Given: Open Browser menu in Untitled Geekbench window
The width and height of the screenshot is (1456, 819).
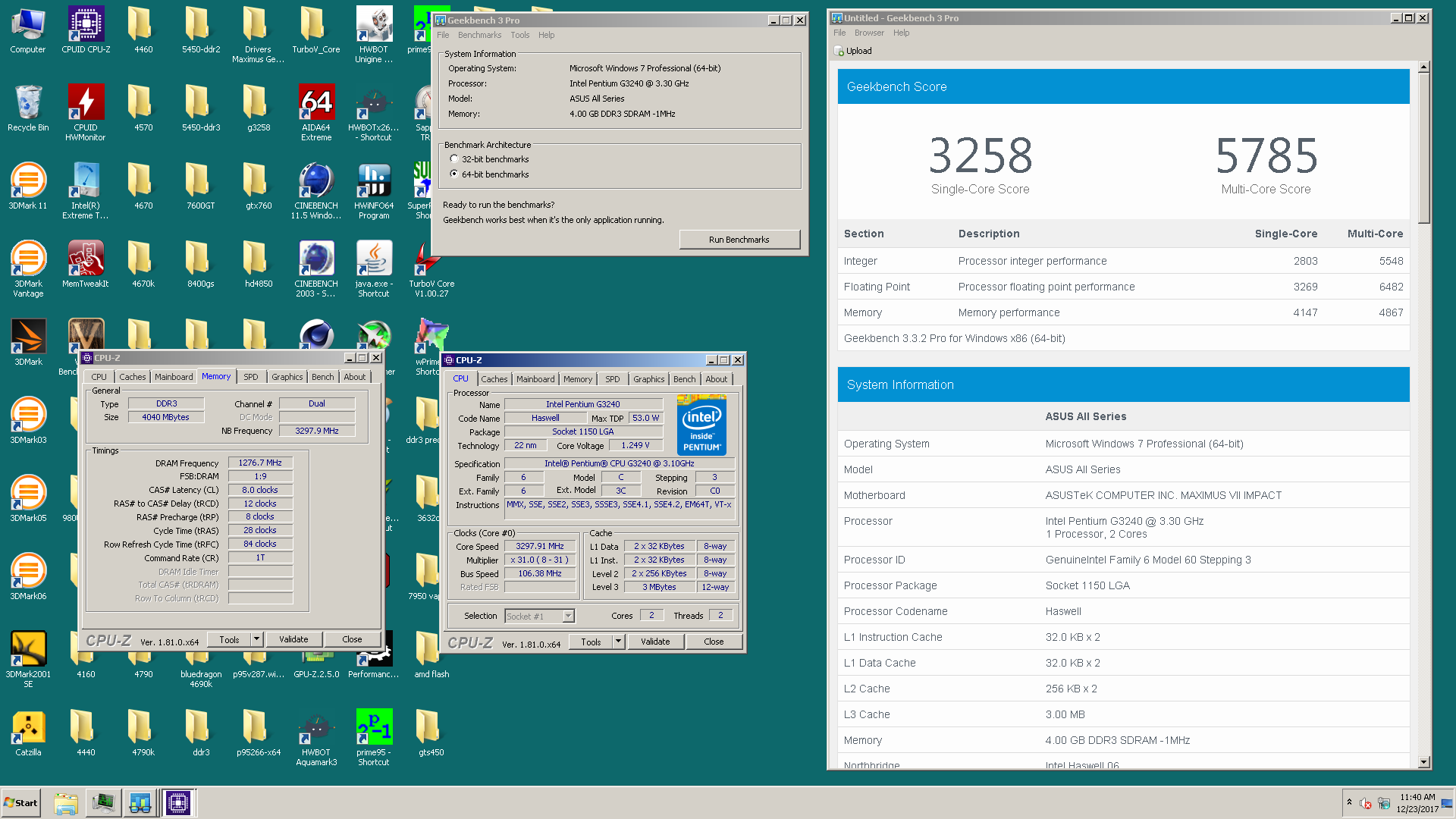Looking at the screenshot, I should pos(869,33).
